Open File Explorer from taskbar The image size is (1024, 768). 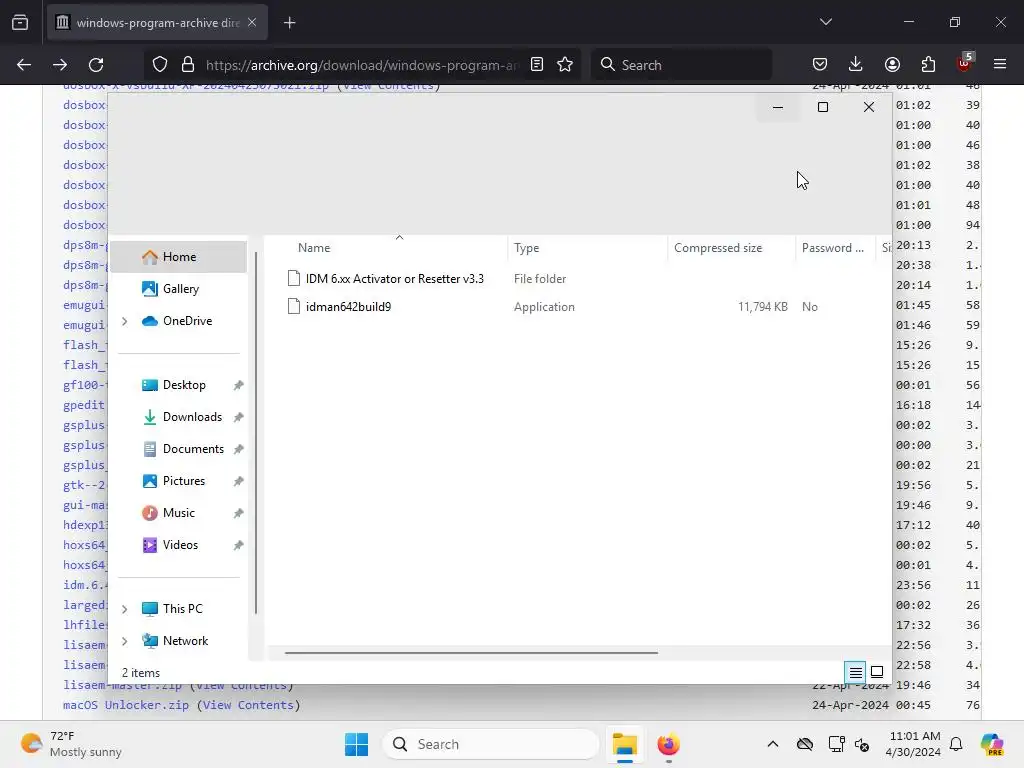624,744
